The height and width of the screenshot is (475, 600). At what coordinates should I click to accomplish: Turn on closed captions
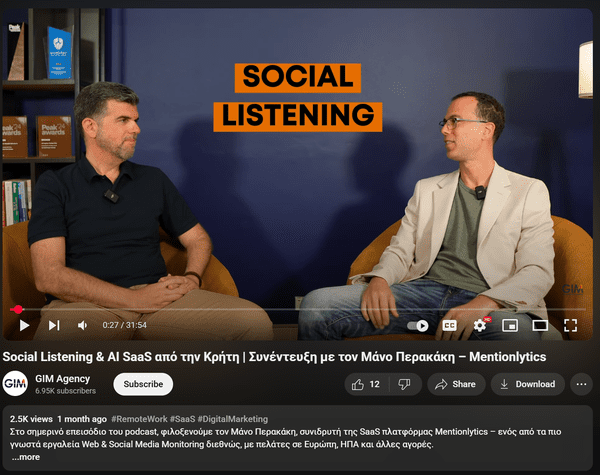point(449,325)
